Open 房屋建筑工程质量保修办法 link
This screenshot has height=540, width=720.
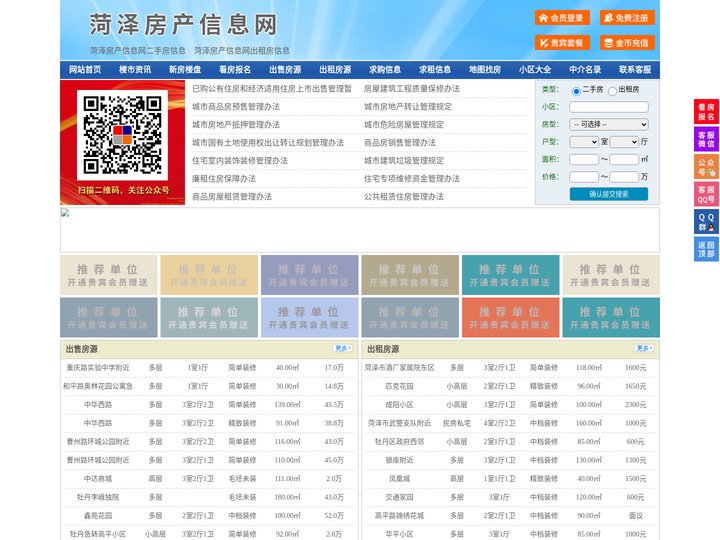[412, 89]
